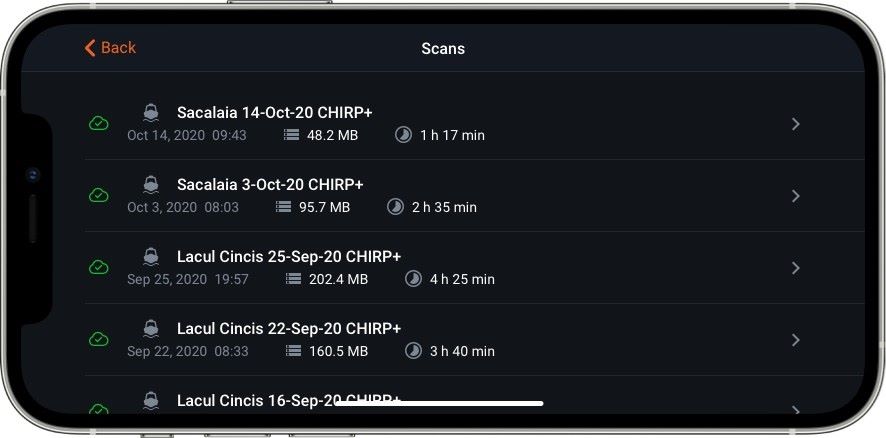Click boat icon beside Lacul Cincis 22-Sep-20
This screenshot has width=886, height=438.
coord(151,328)
